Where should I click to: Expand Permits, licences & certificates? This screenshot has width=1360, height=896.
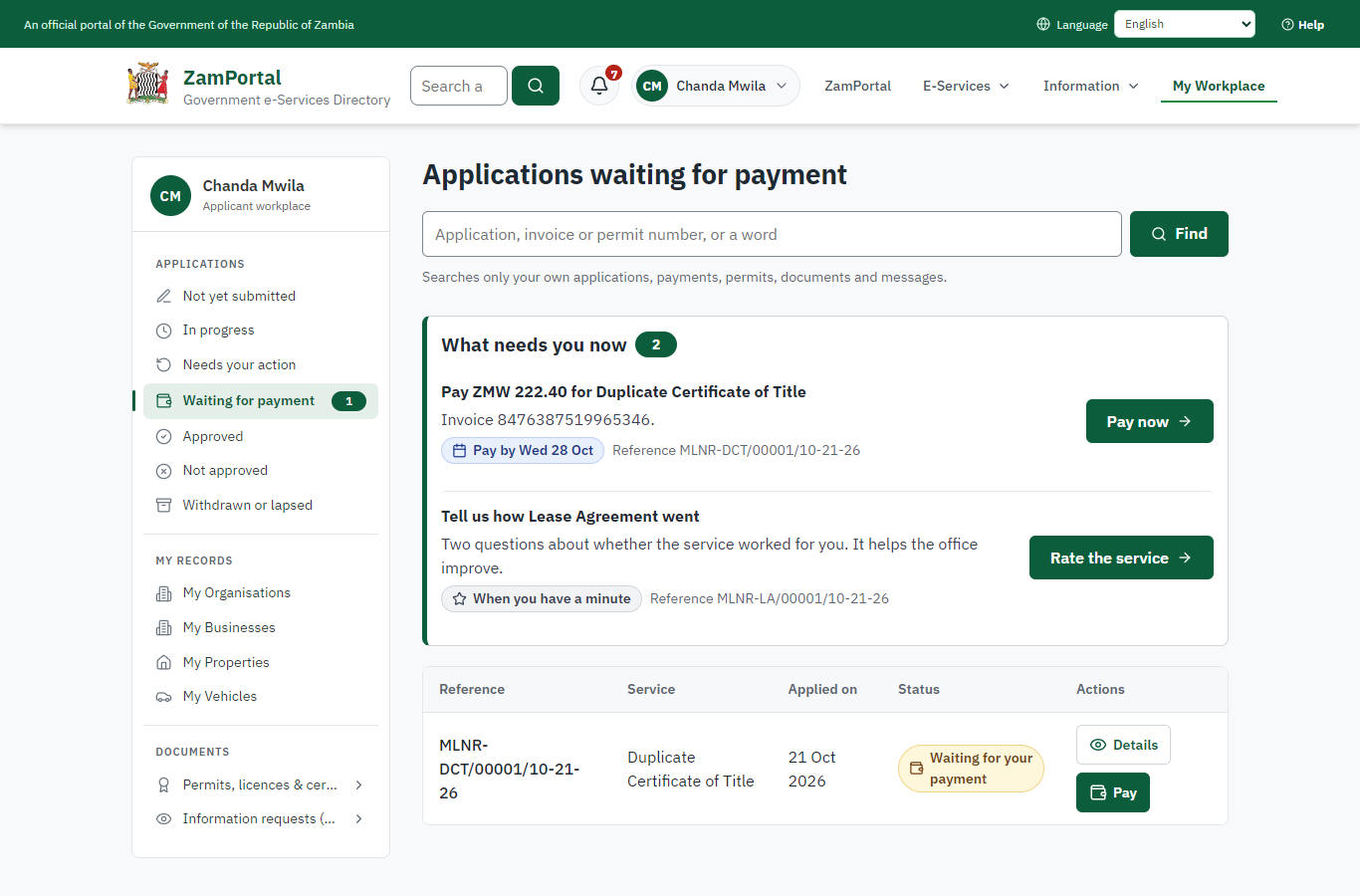261,784
